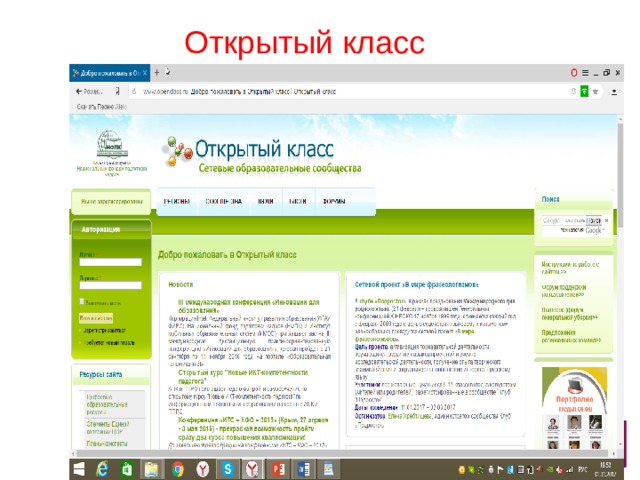The width and height of the screenshot is (640, 480).
Task: Switch to Word in the taskbar
Action: pyautogui.click(x=304, y=469)
